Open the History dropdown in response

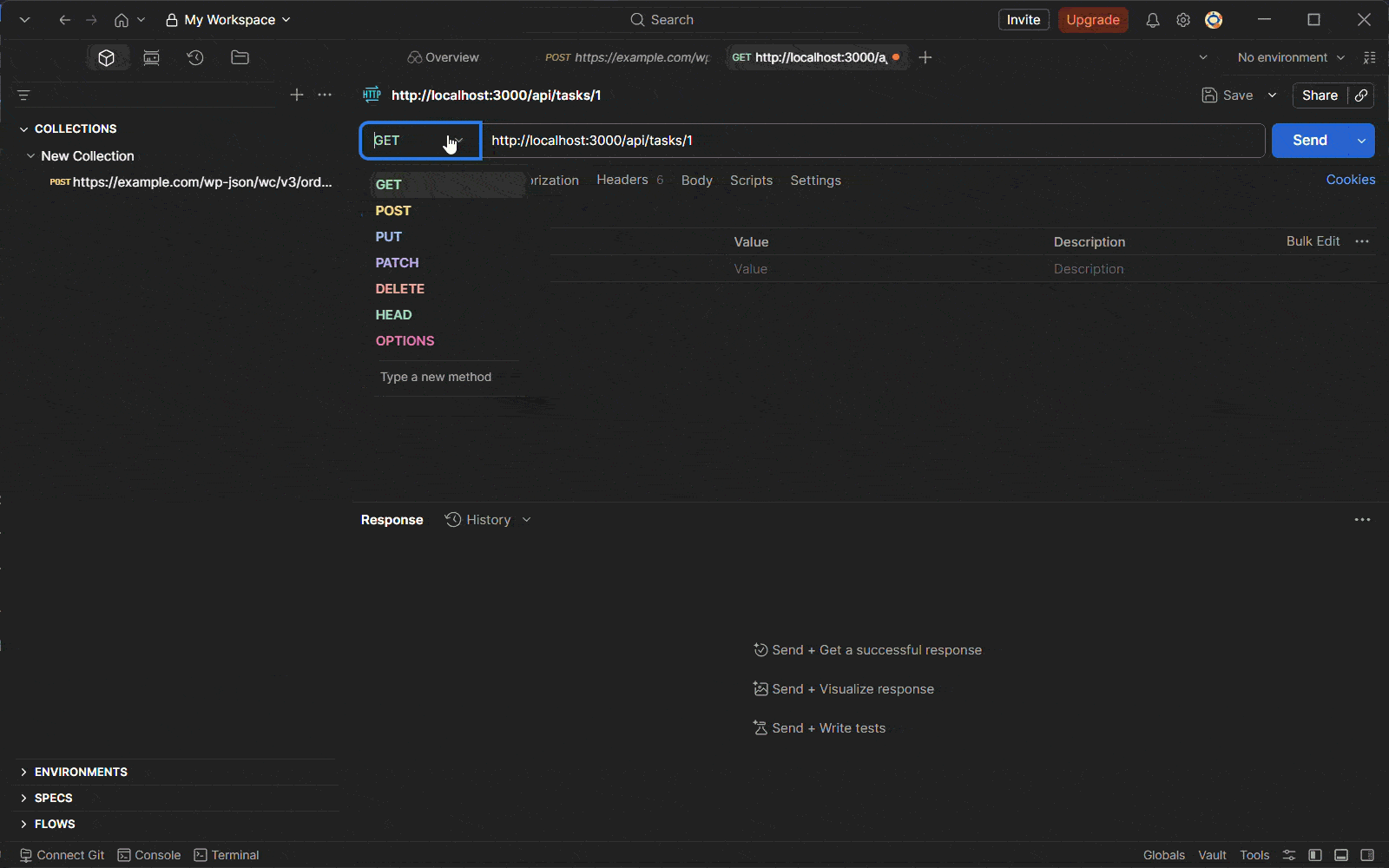(x=488, y=520)
